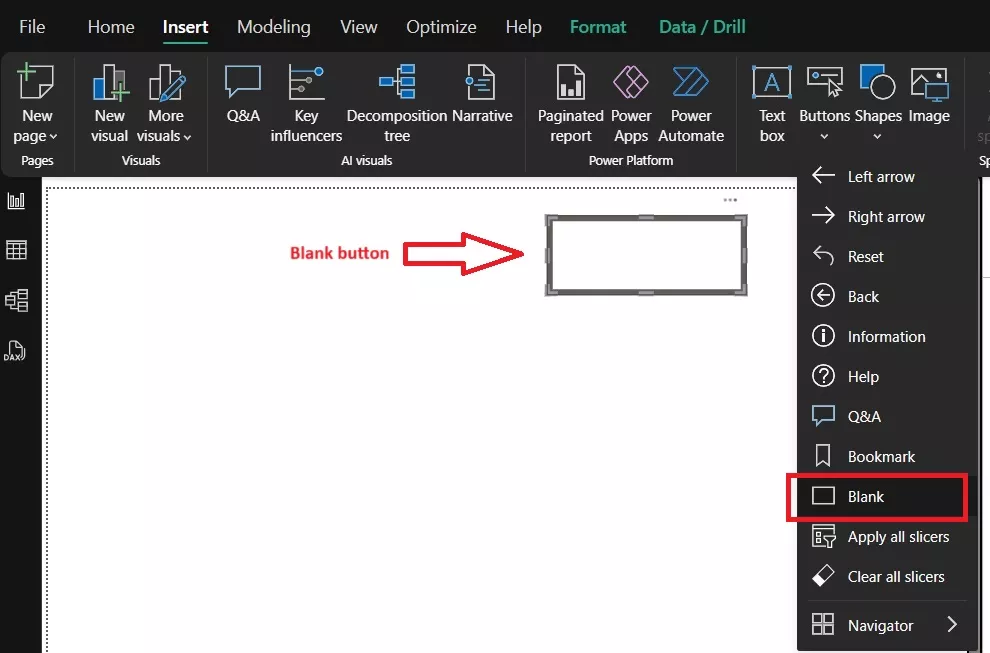Open the DAX query view

18,350
